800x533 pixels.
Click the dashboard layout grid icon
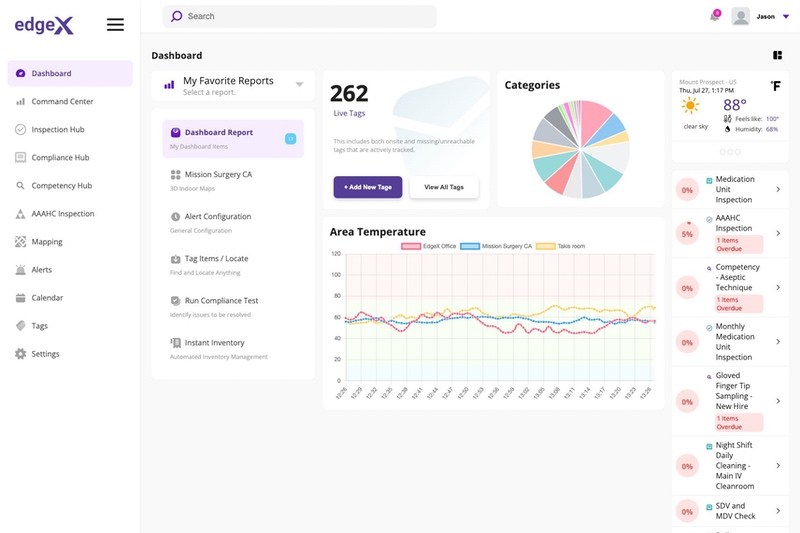click(777, 56)
